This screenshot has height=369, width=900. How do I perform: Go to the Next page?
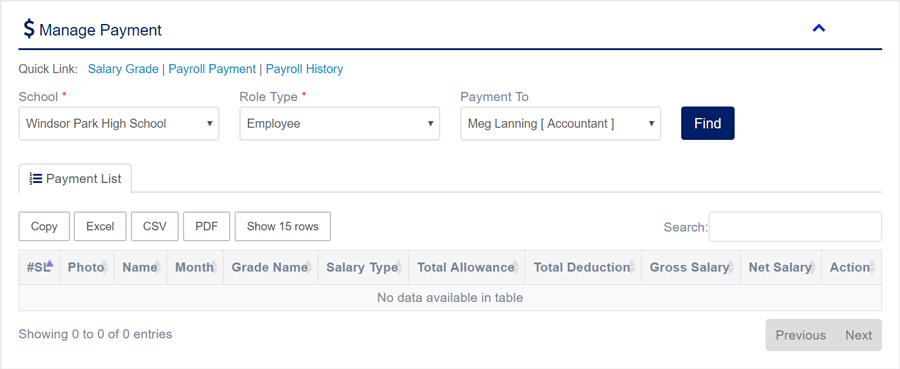coord(859,335)
